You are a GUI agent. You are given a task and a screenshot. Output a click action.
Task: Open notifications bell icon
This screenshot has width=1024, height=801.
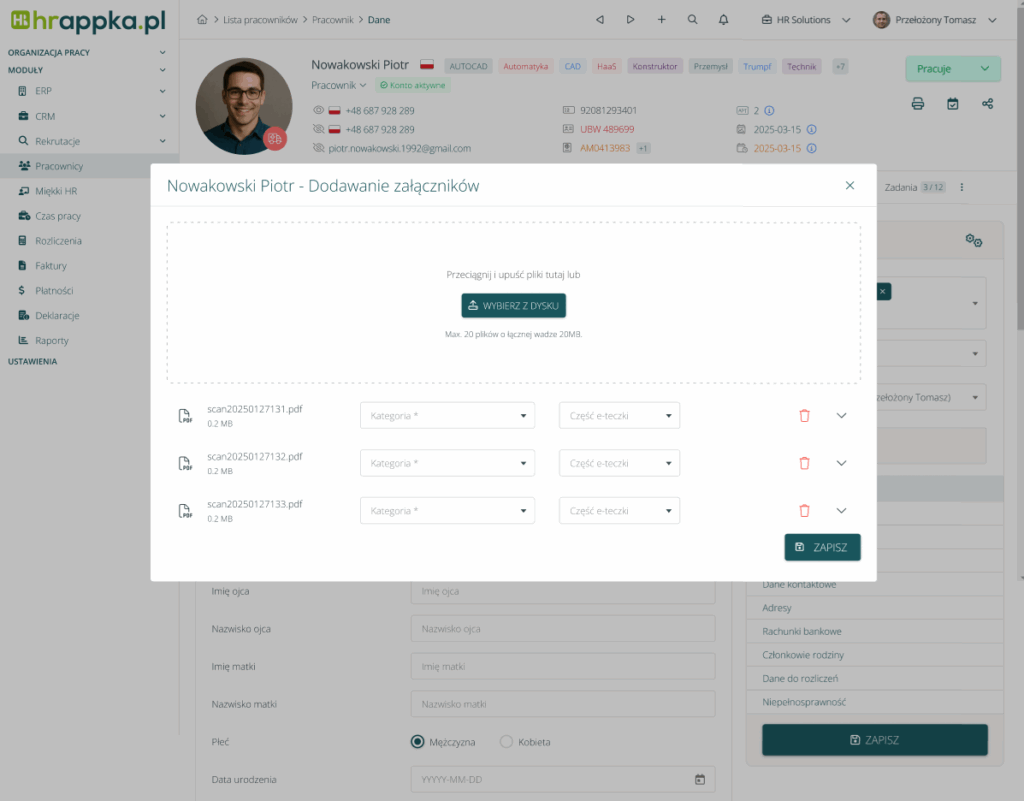pos(723,20)
